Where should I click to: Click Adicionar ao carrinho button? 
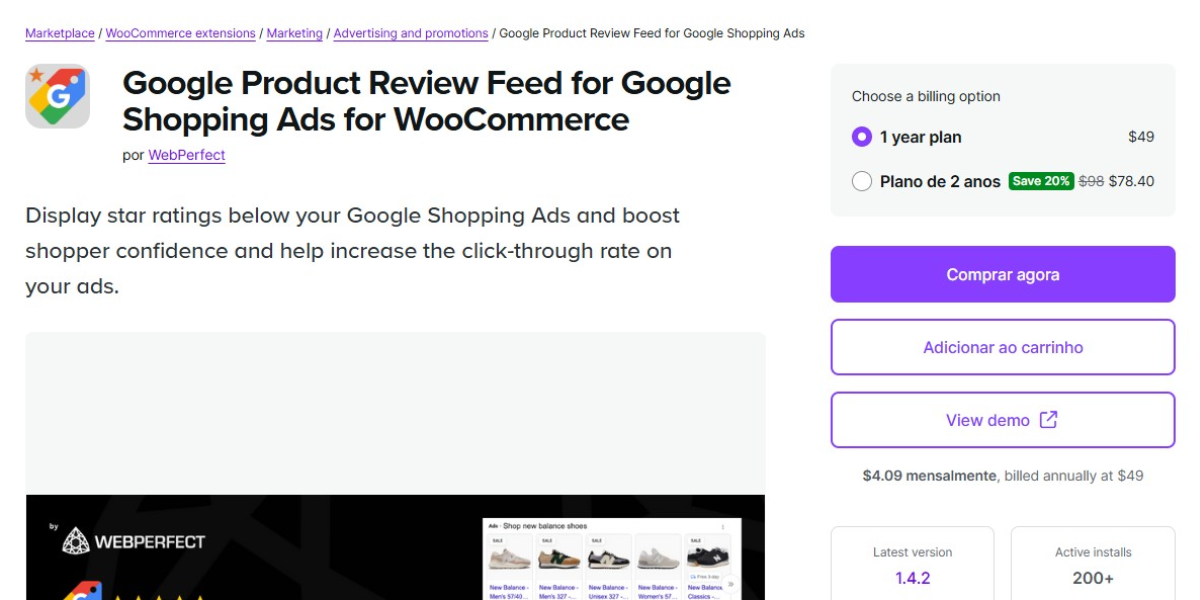(x=1003, y=347)
